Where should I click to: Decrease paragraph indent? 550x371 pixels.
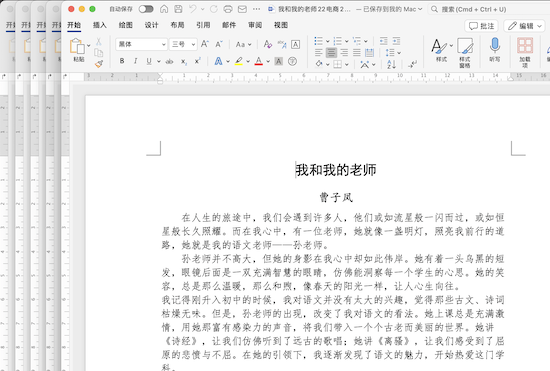(383, 41)
